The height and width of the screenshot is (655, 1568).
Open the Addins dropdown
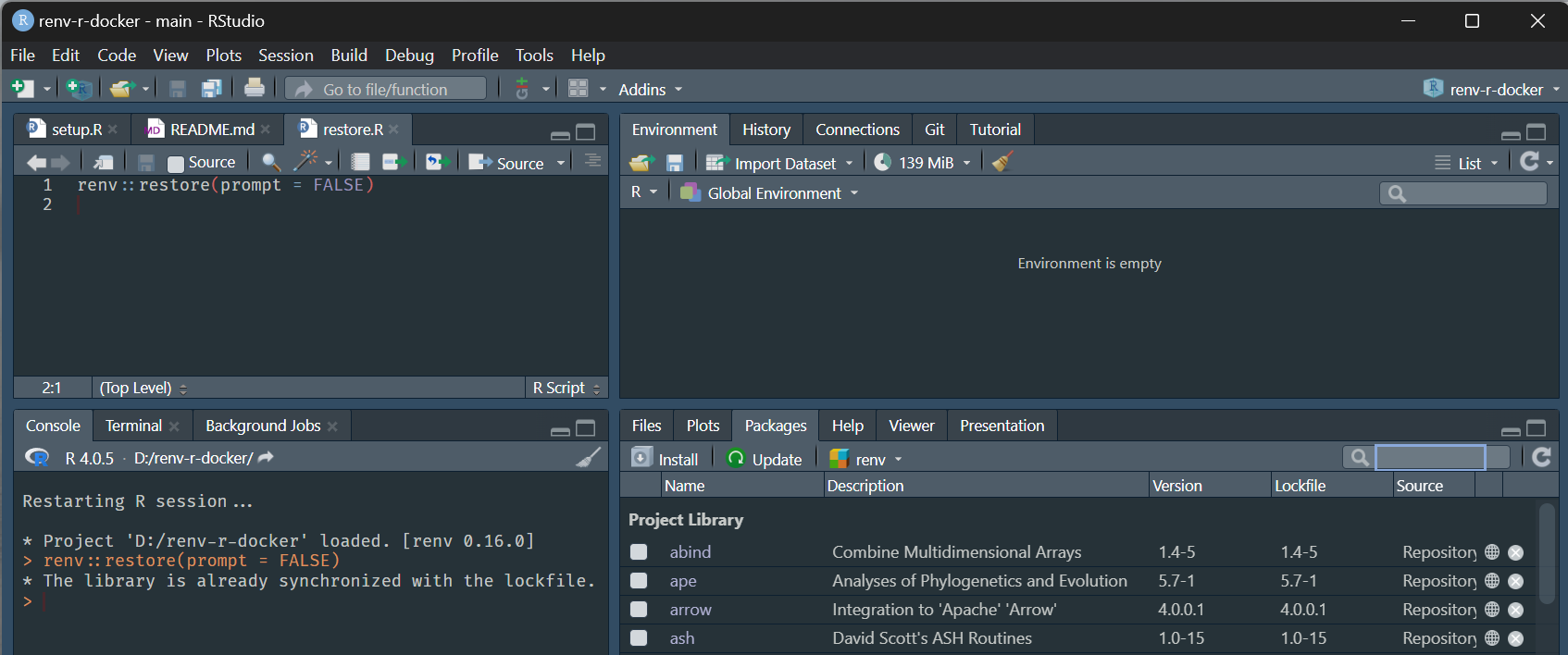click(x=650, y=89)
